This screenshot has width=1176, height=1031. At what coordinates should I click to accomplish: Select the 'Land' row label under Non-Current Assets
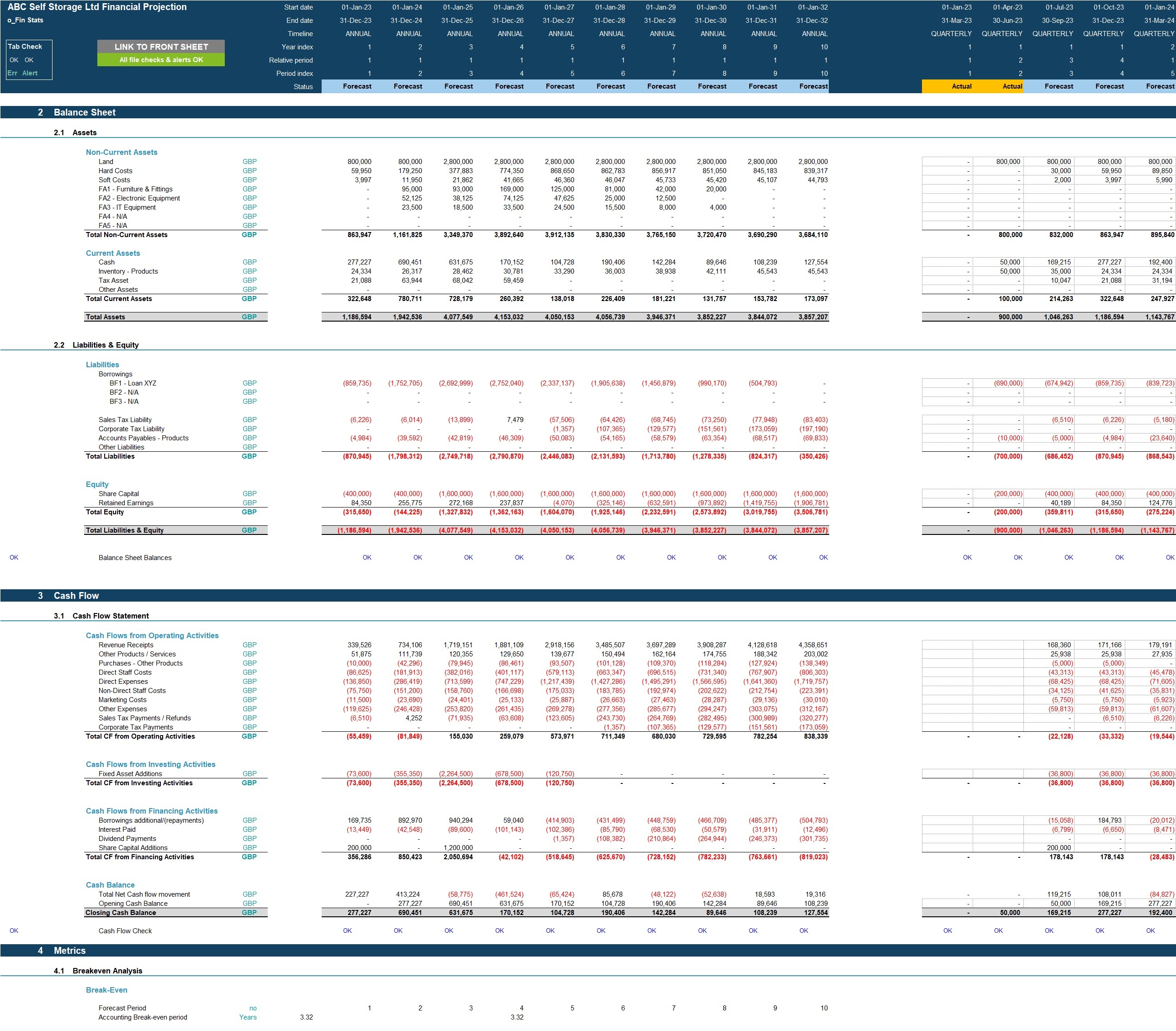pos(106,162)
